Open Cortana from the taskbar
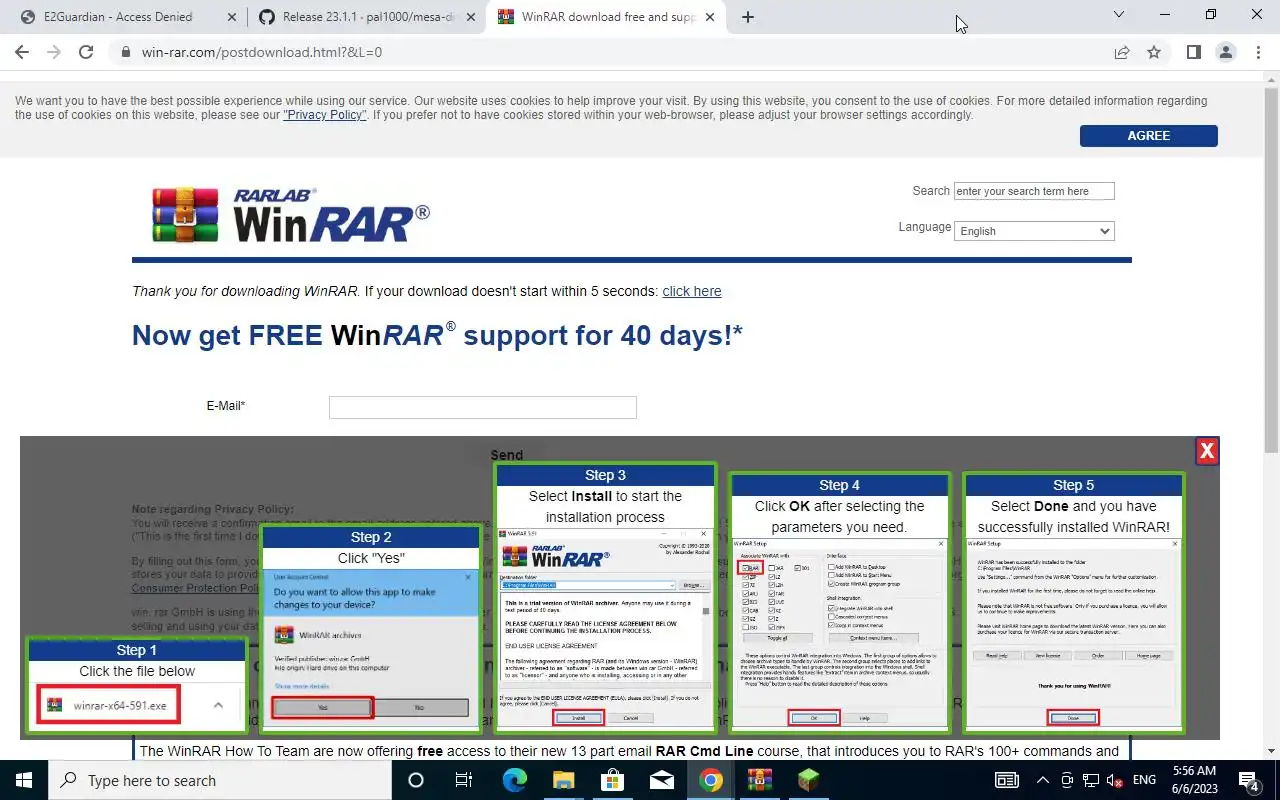Image resolution: width=1280 pixels, height=800 pixels. 416,780
